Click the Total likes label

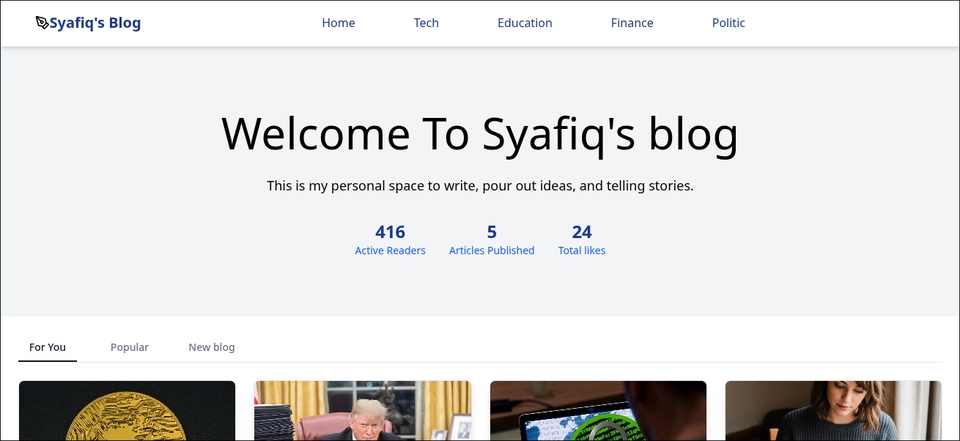[x=581, y=251]
